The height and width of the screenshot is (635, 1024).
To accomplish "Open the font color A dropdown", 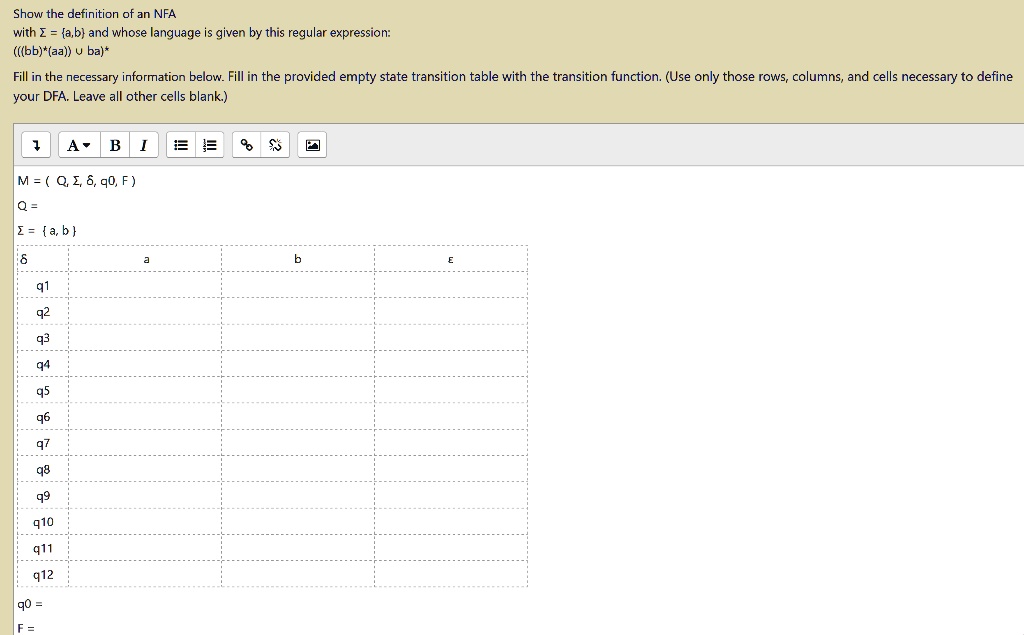I will pos(76,144).
